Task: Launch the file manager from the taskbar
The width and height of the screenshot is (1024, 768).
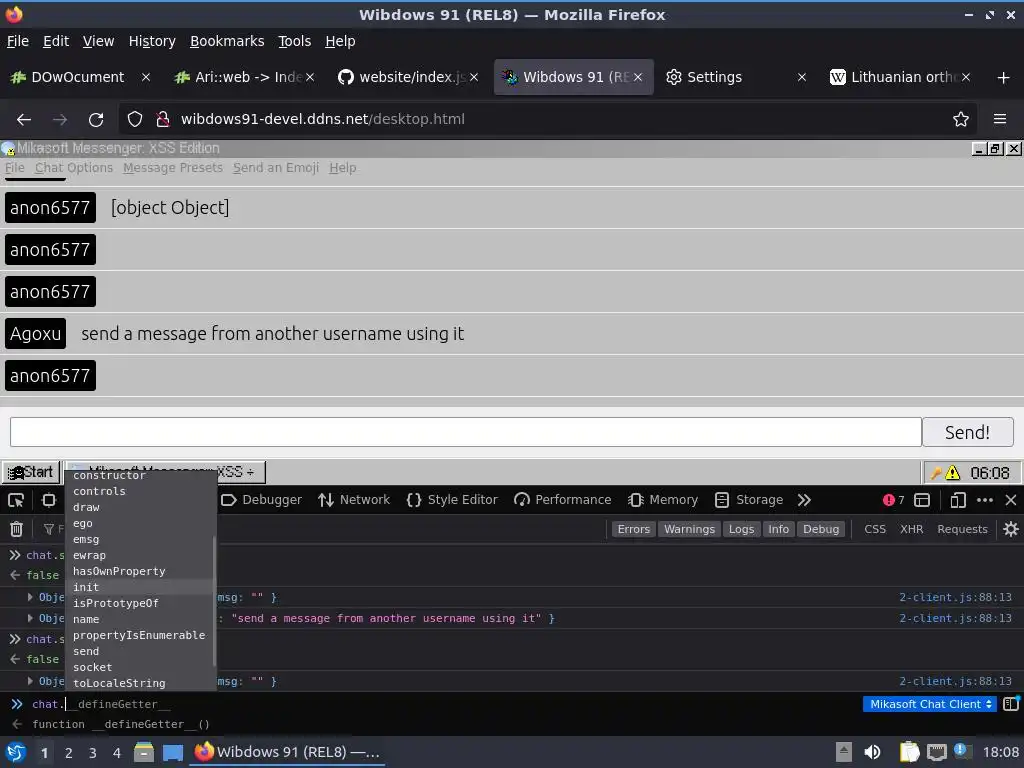Action: (x=144, y=752)
